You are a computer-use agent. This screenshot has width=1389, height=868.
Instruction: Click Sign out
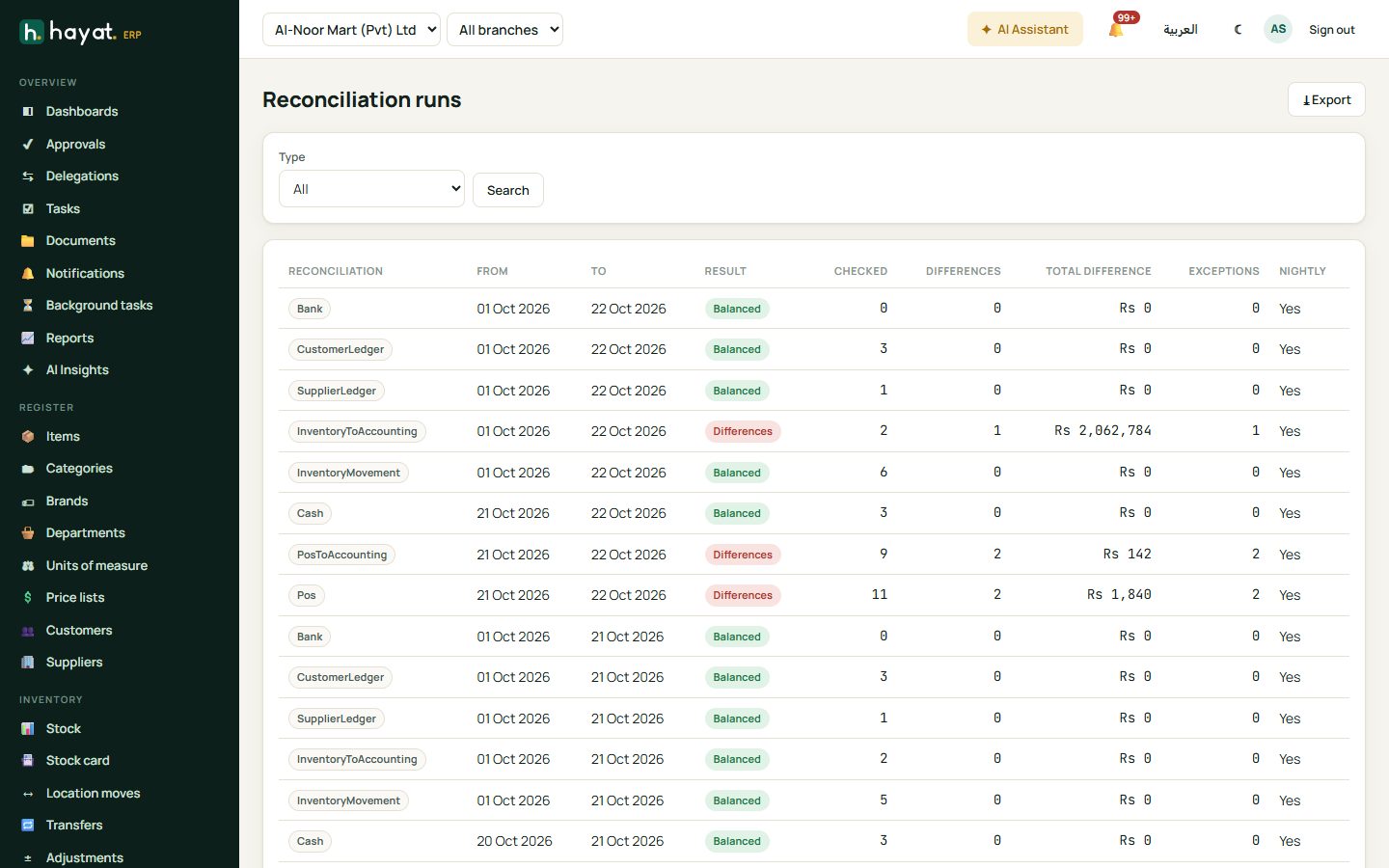pos(1332,30)
